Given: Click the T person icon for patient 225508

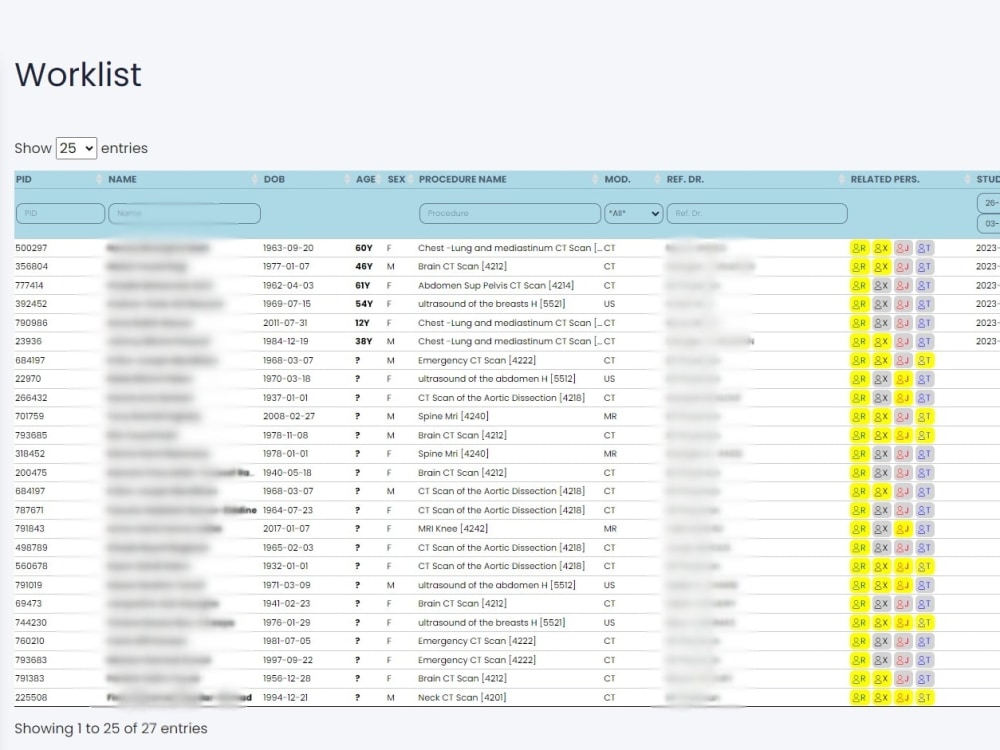Looking at the screenshot, I should tap(922, 697).
